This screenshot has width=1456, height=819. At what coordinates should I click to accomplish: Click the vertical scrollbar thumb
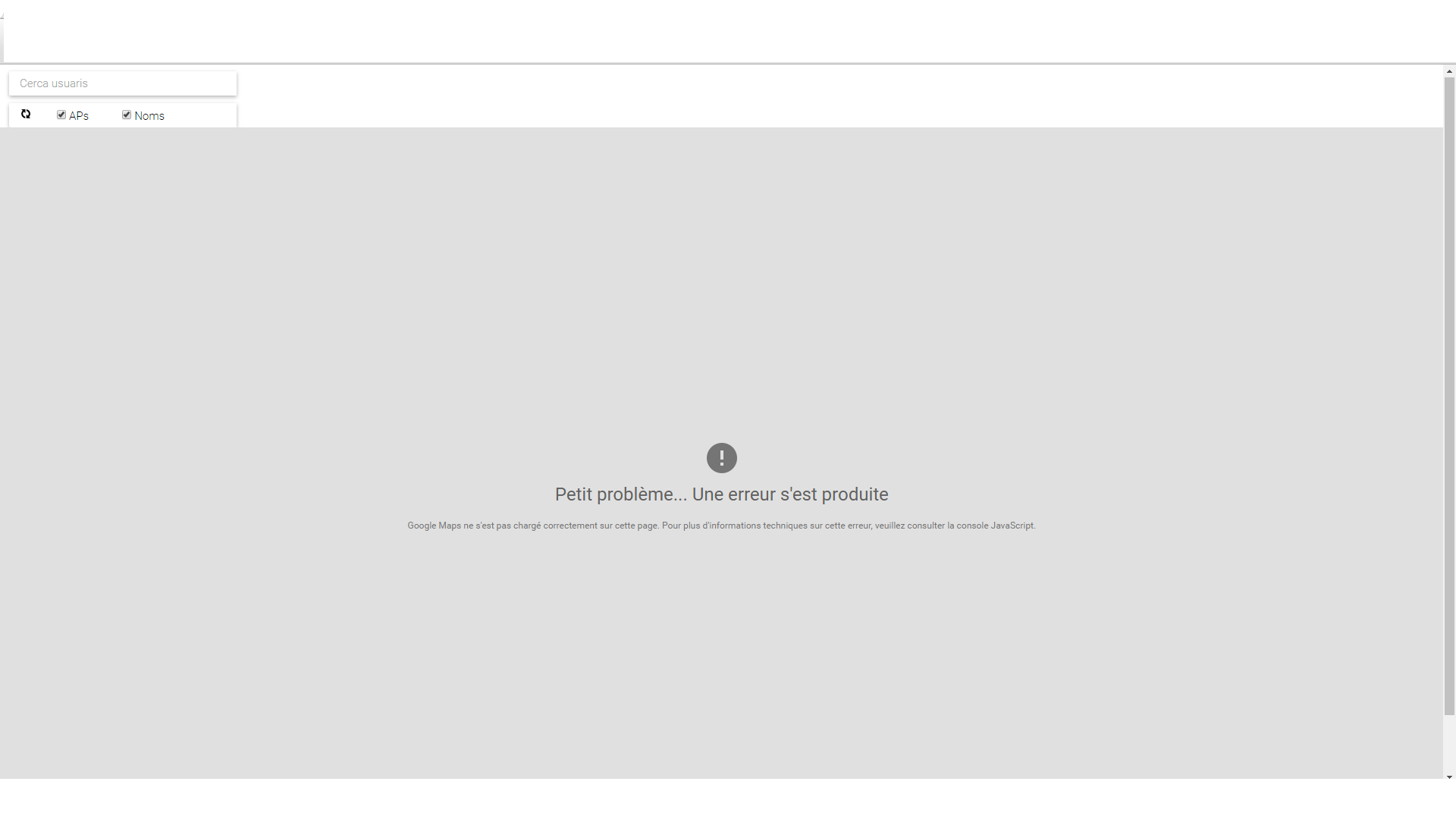click(x=1449, y=394)
